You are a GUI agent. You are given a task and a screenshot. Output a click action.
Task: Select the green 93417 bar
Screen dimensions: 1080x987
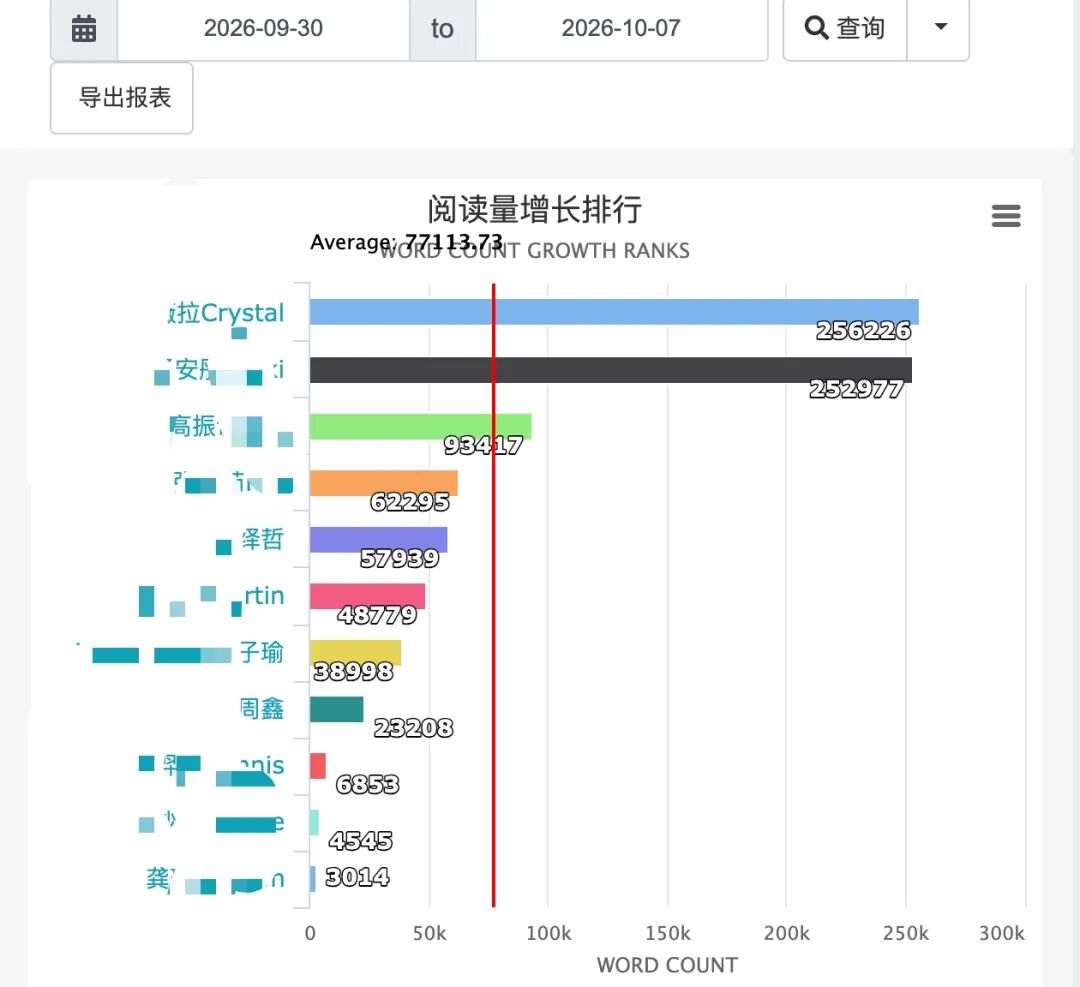420,426
